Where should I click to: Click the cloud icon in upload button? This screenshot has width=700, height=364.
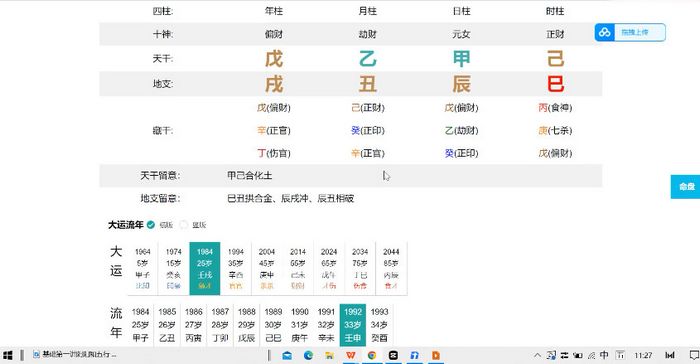click(604, 33)
